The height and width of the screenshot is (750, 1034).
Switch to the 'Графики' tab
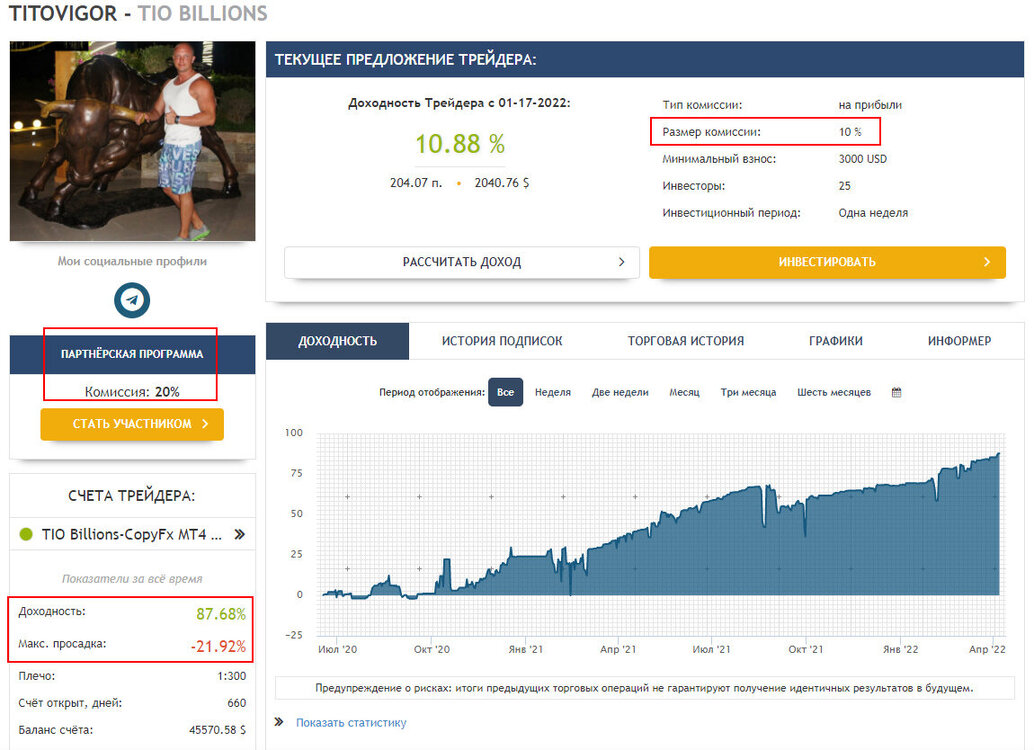point(836,341)
